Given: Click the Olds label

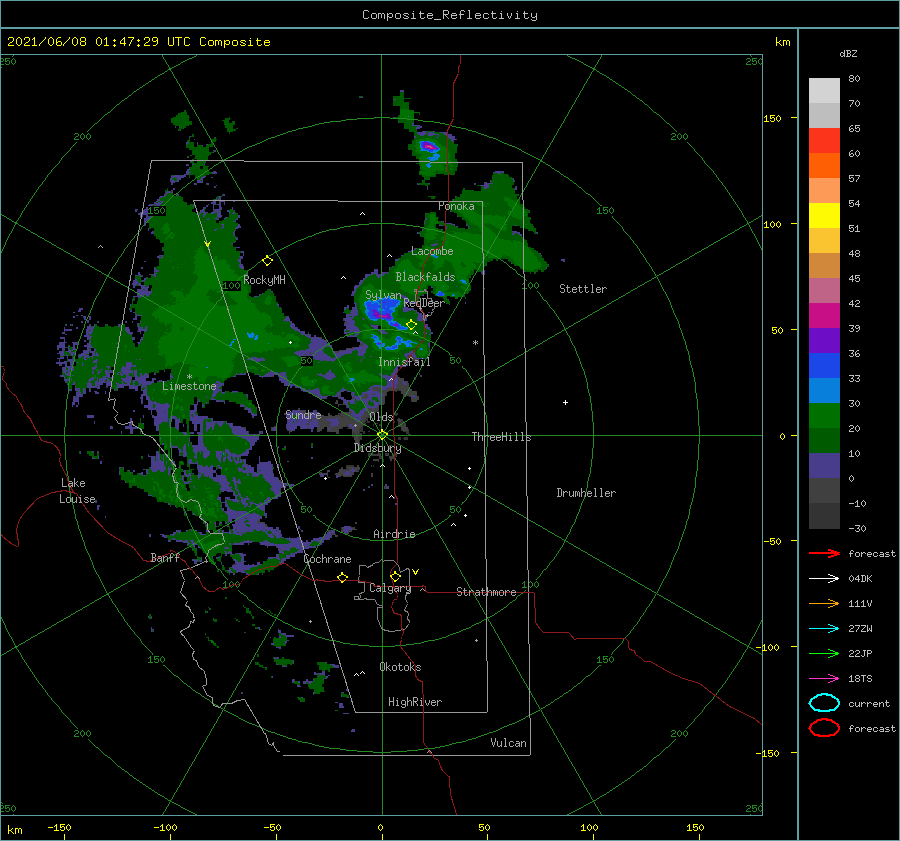Looking at the screenshot, I should tap(381, 417).
